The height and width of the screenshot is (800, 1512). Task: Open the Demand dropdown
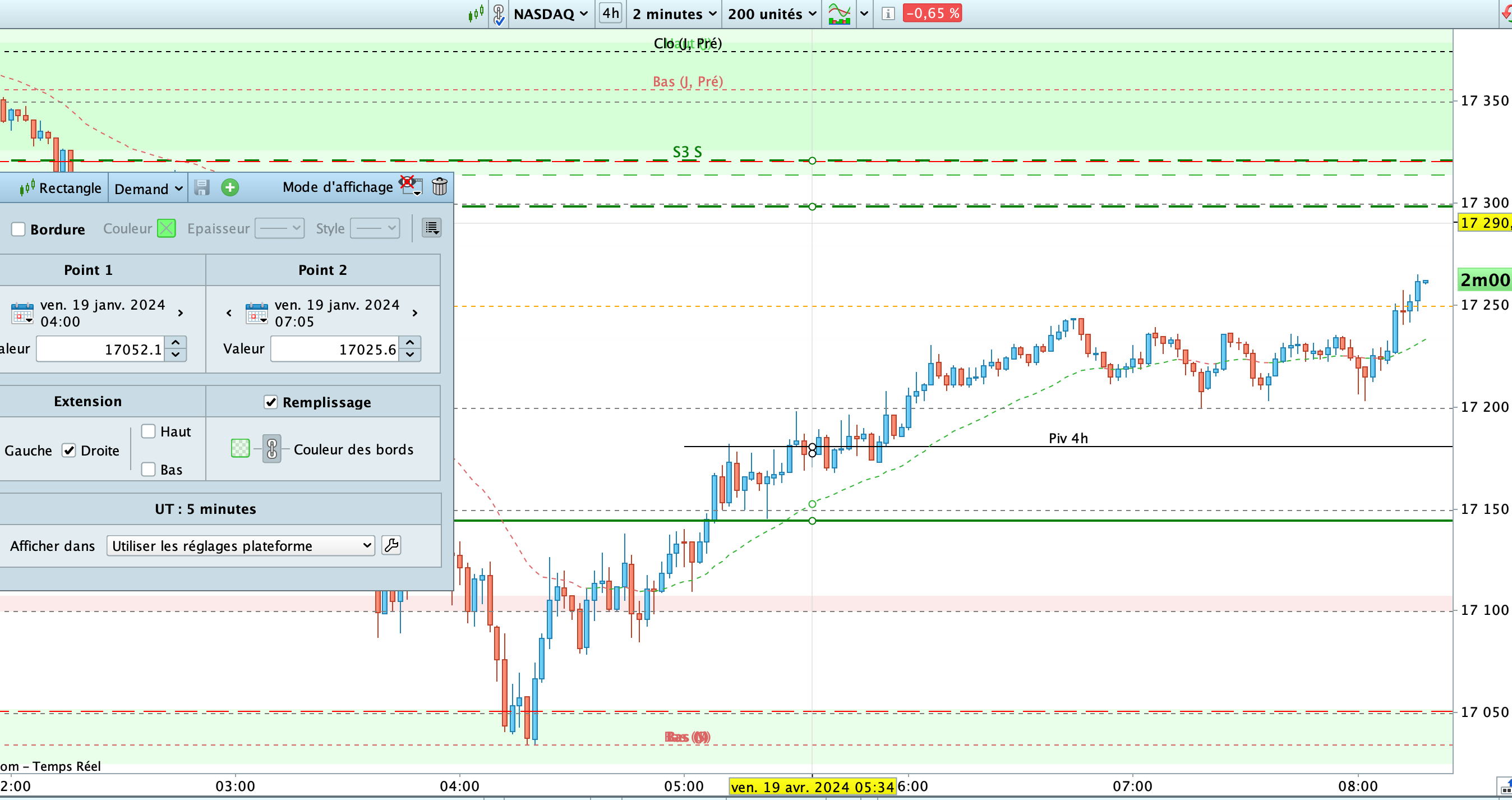[148, 189]
